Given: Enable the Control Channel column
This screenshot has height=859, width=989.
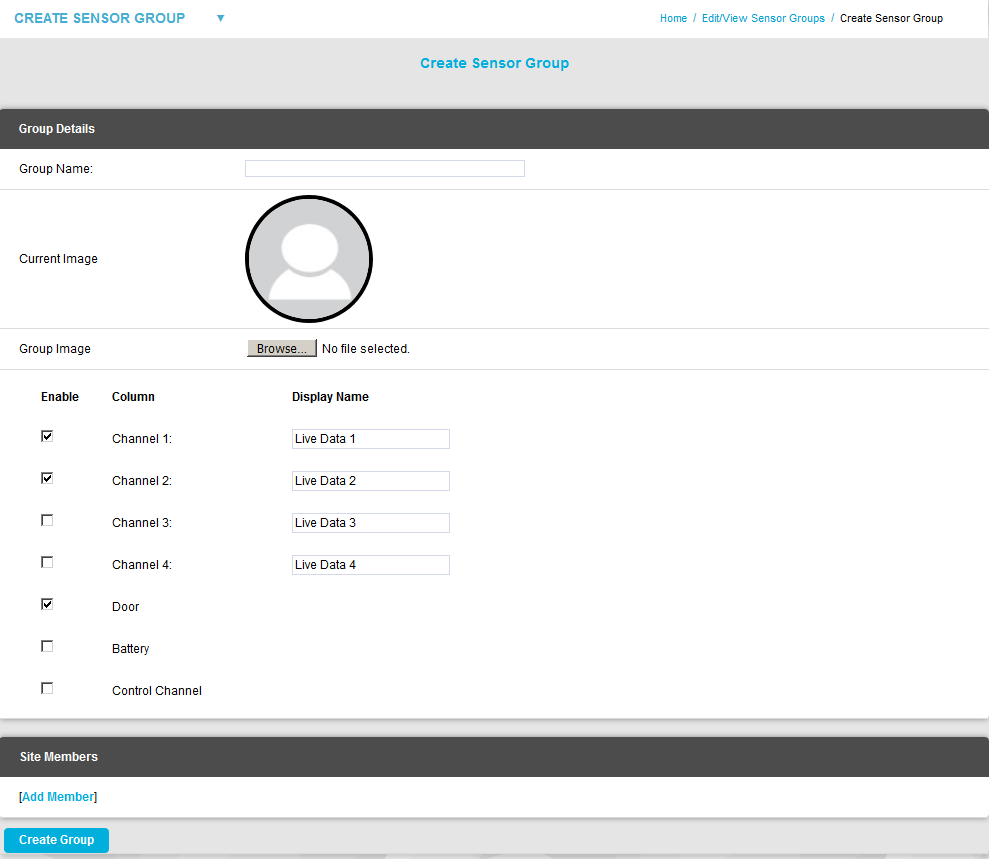Looking at the screenshot, I should pyautogui.click(x=46, y=688).
